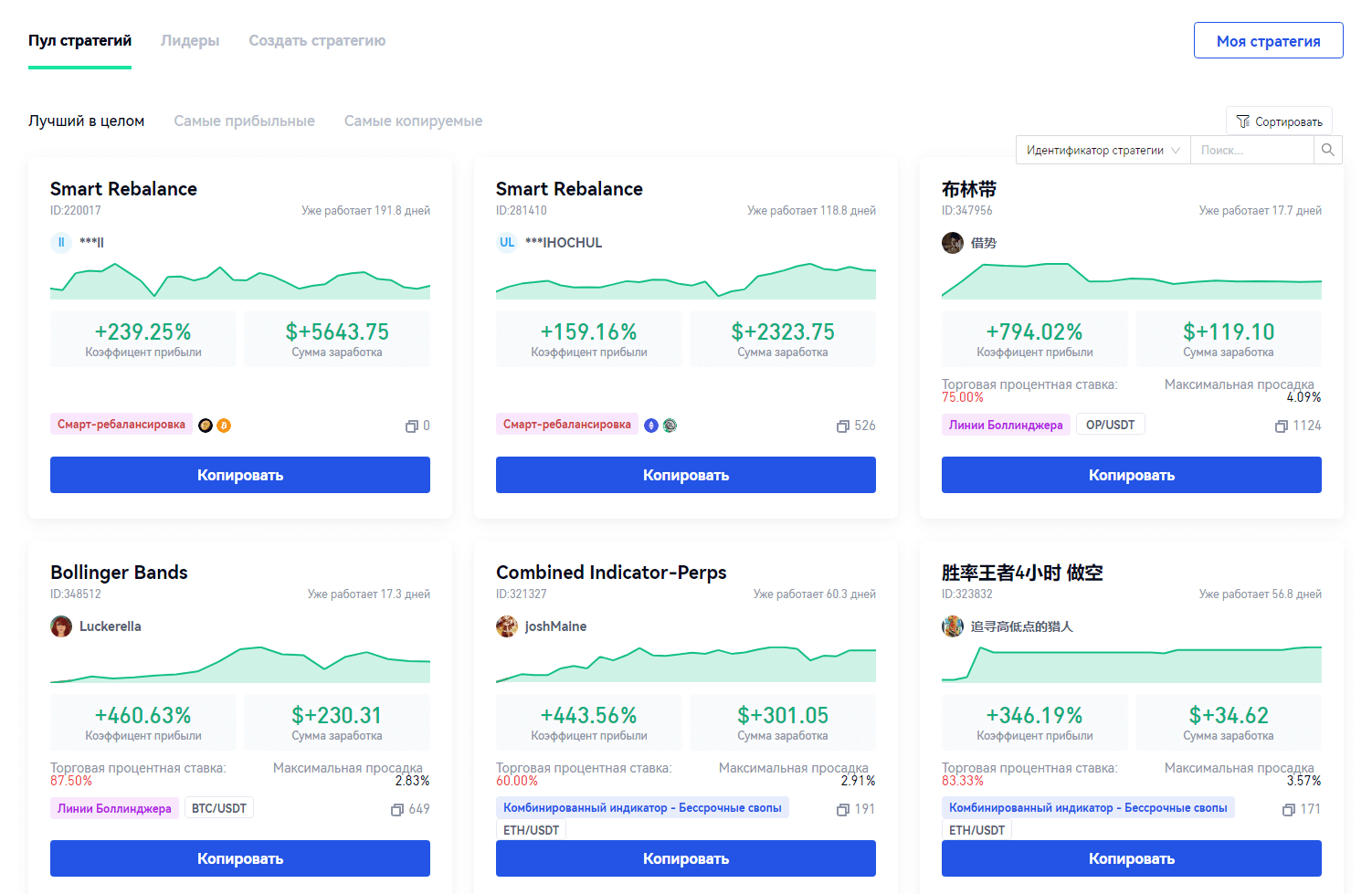Open the Создать стратегию tab
The height and width of the screenshot is (894, 1372).
[317, 41]
